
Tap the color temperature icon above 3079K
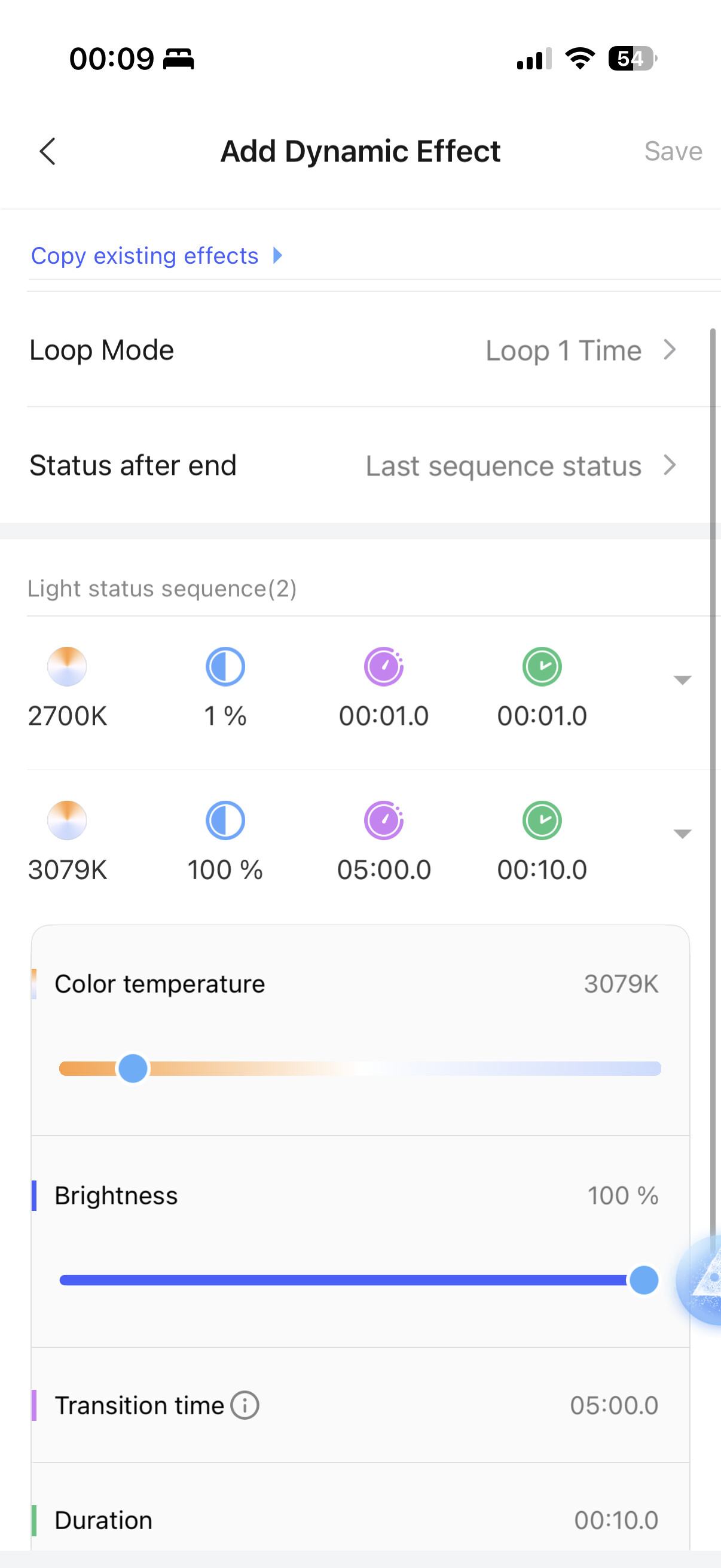click(x=67, y=820)
